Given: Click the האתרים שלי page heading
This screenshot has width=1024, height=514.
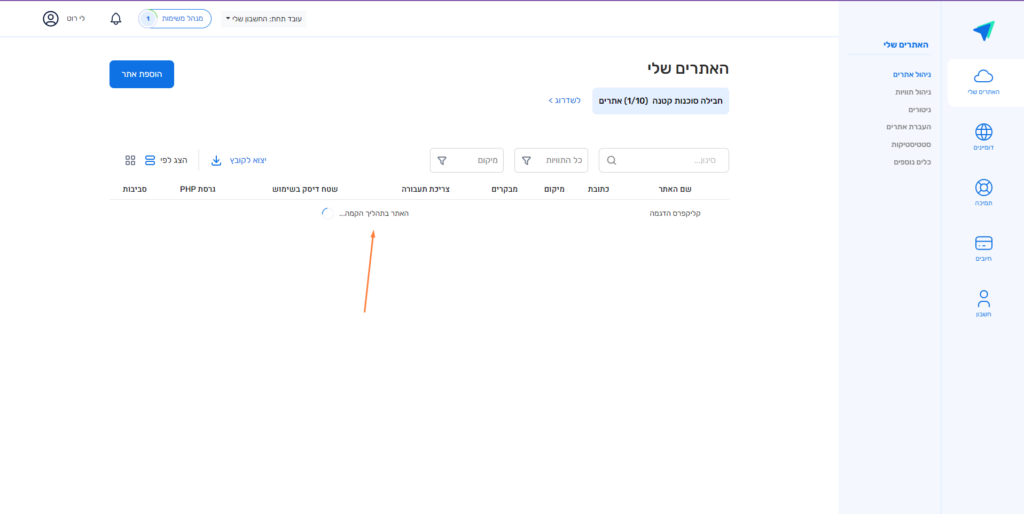Looking at the screenshot, I should (688, 69).
